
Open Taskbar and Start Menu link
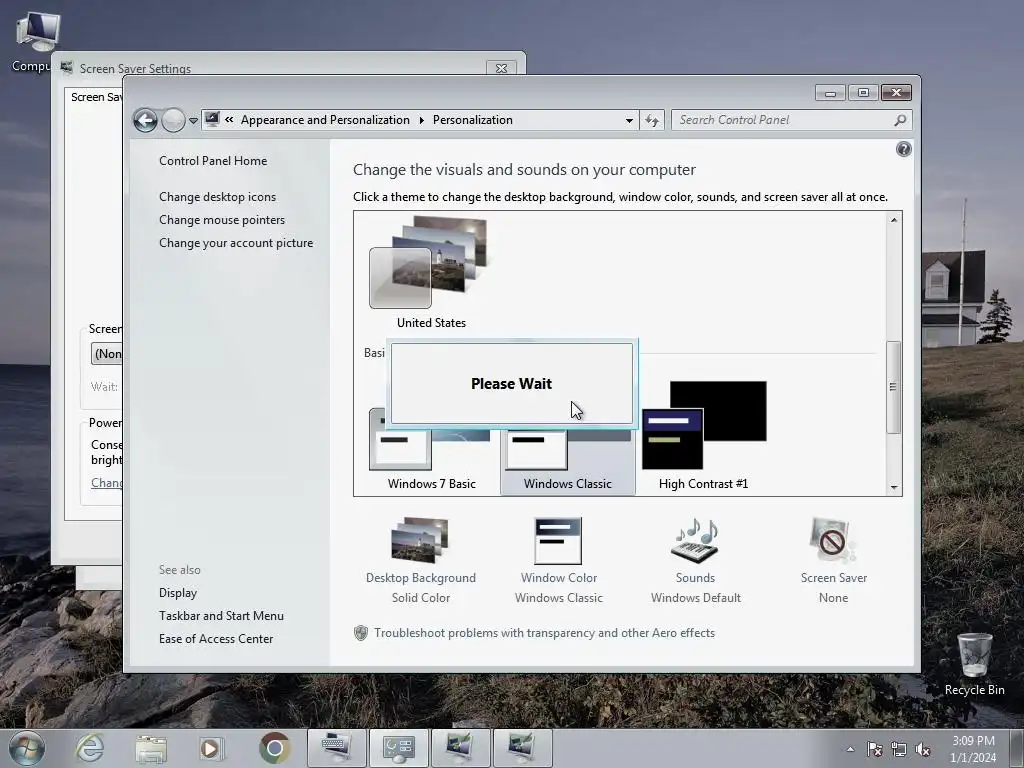point(221,616)
